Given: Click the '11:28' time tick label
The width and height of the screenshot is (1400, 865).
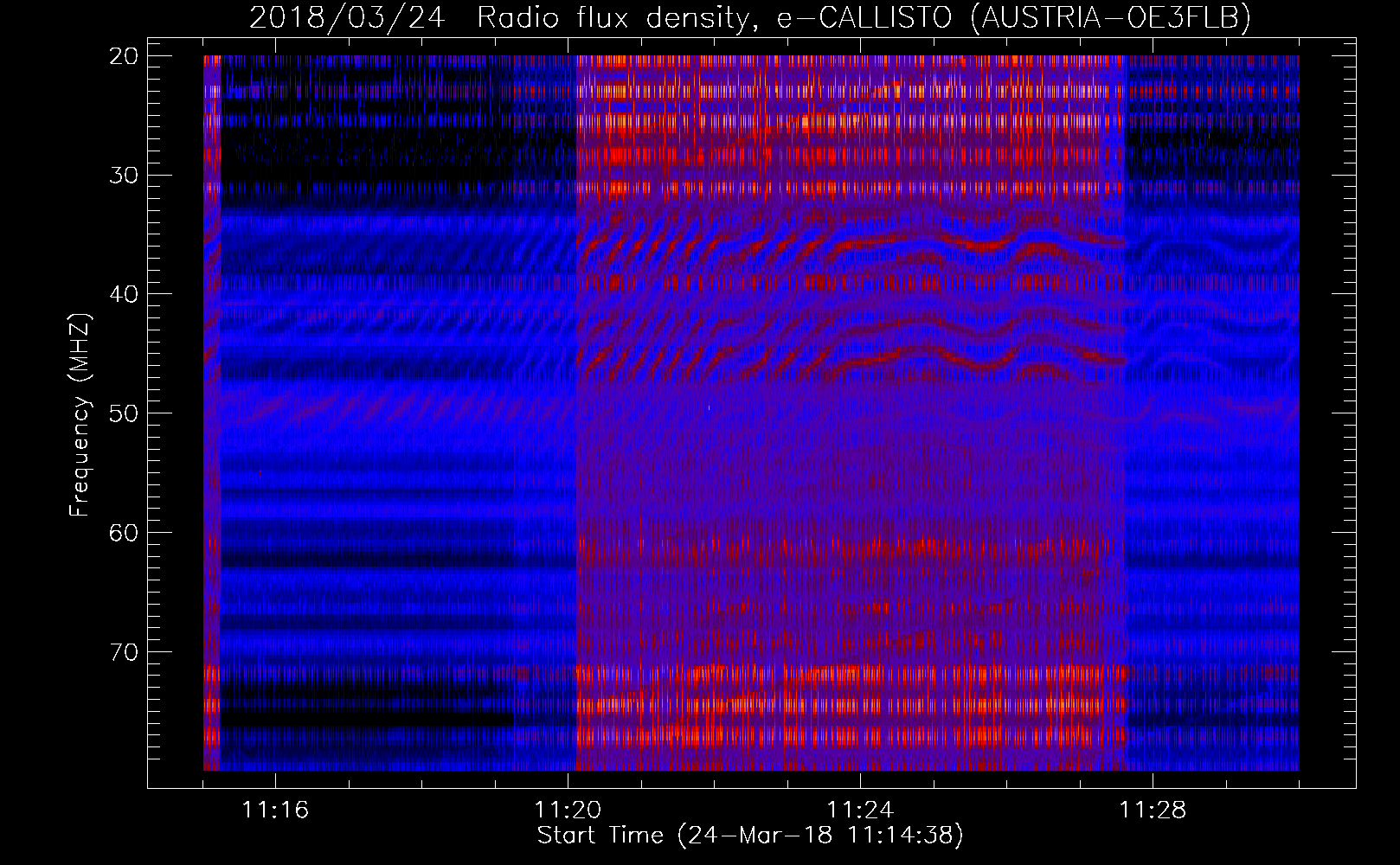Looking at the screenshot, I should [x=1153, y=811].
